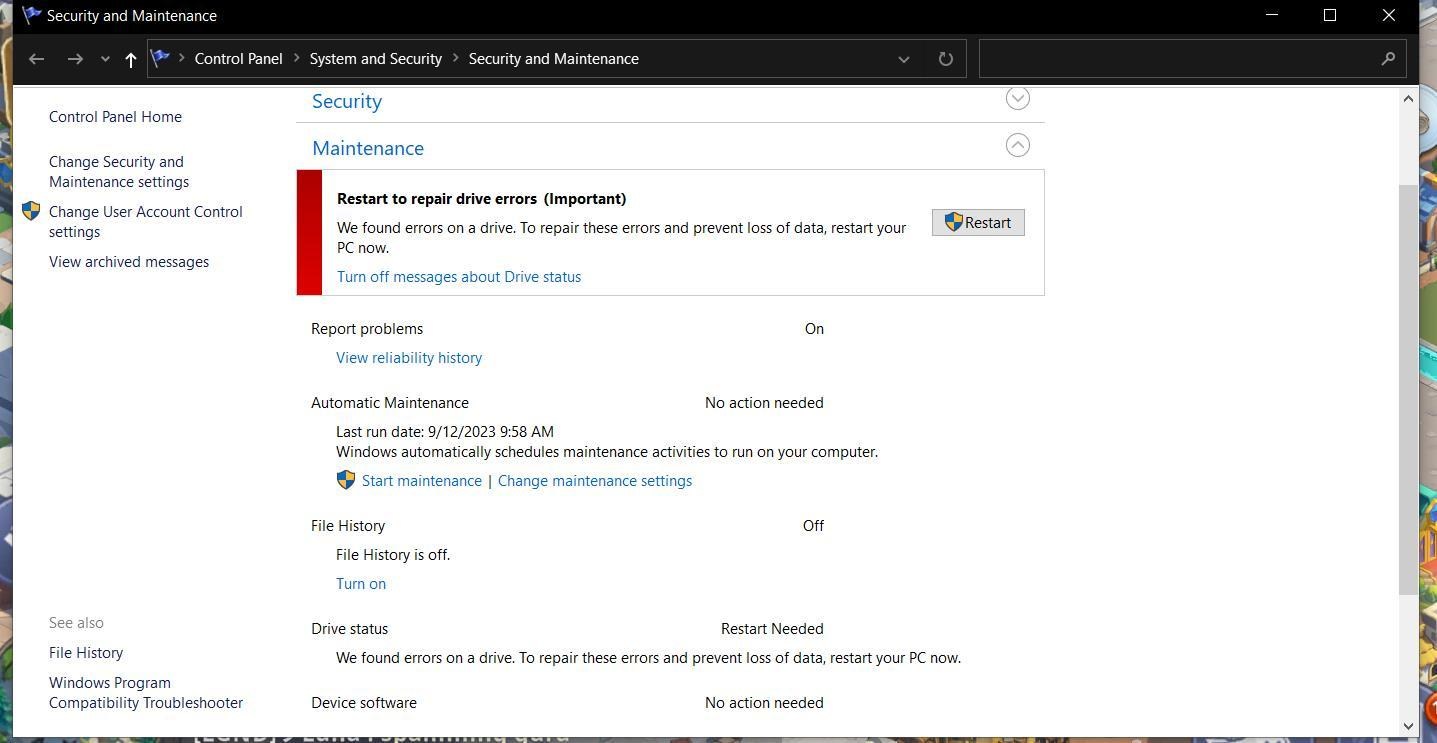
Task: Select Control Panel in the breadcrumb
Action: click(239, 58)
